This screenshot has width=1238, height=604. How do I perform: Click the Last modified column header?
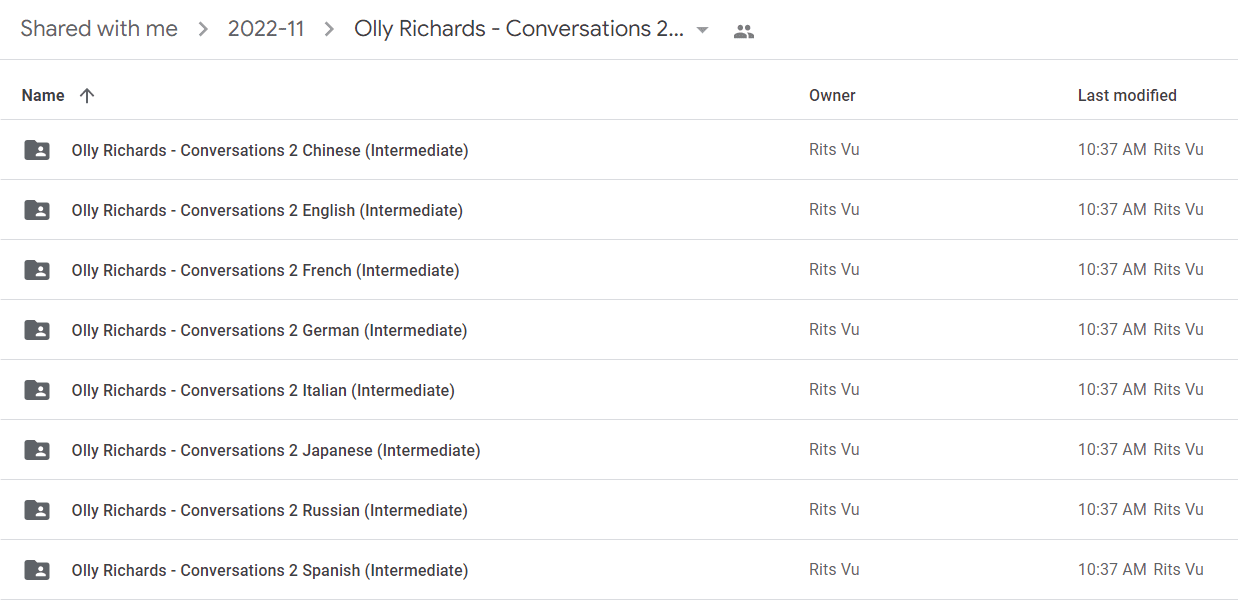click(1127, 96)
